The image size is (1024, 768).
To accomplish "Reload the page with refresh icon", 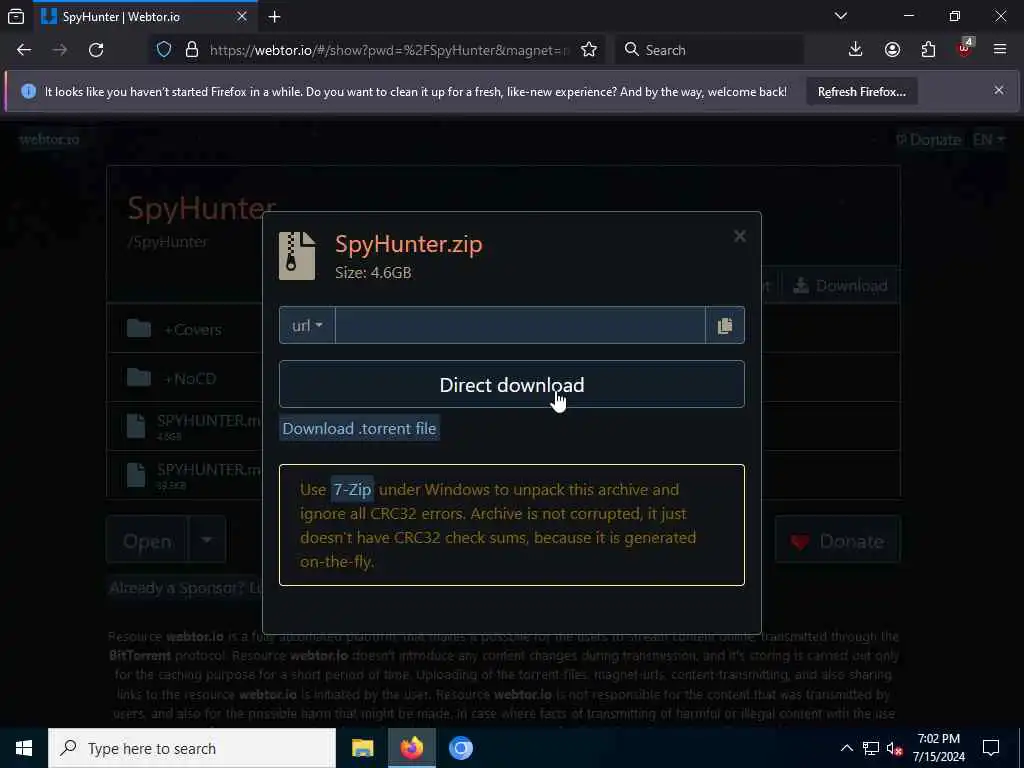I will (x=96, y=50).
